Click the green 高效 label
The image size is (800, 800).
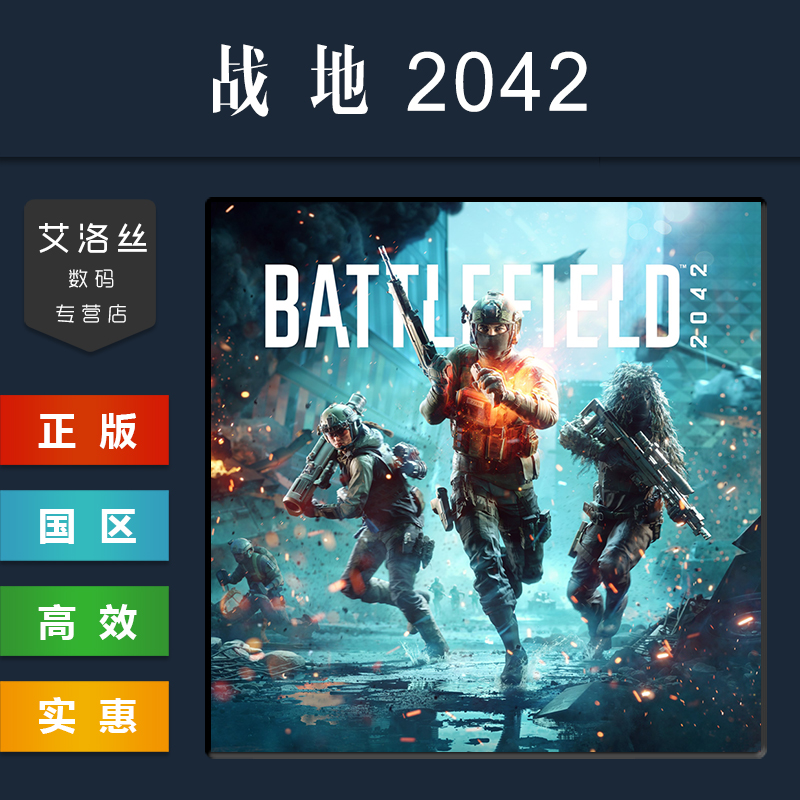[x=84, y=621]
